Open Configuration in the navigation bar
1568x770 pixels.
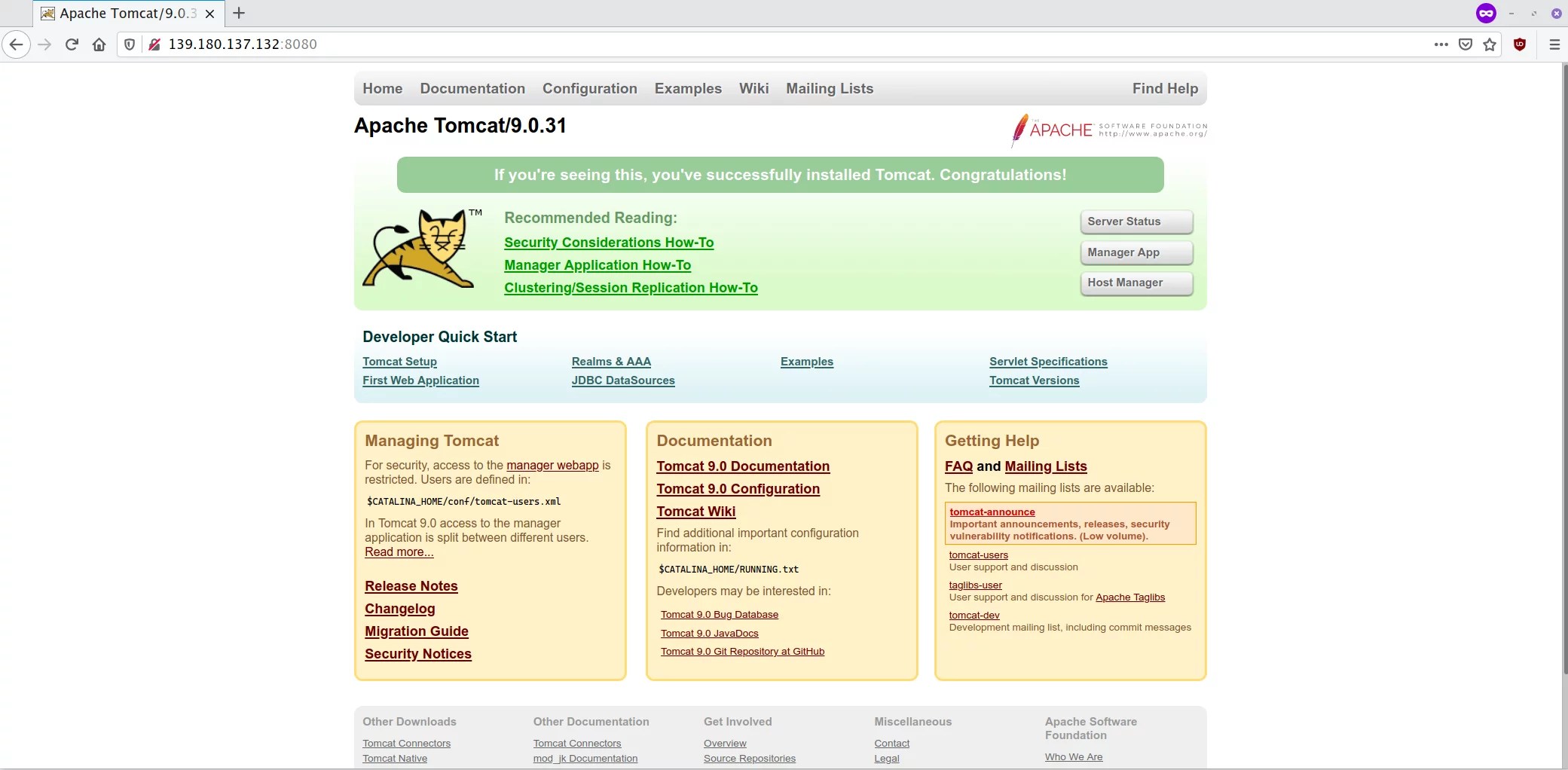pyautogui.click(x=590, y=89)
